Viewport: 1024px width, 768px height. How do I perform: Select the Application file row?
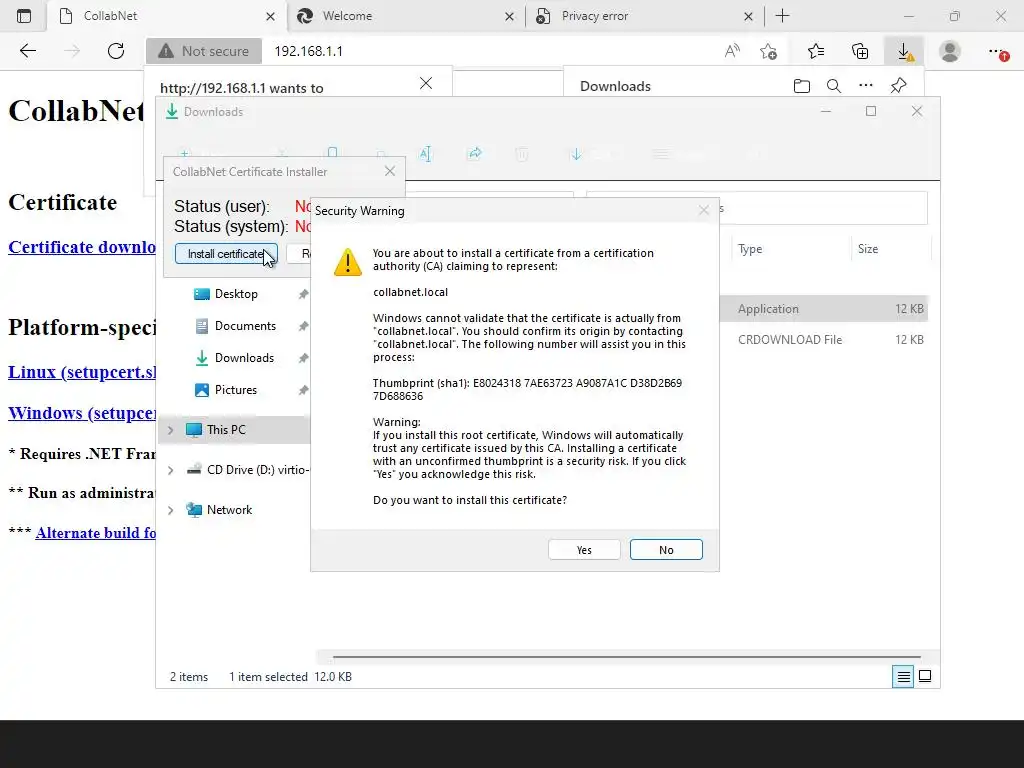coord(824,309)
